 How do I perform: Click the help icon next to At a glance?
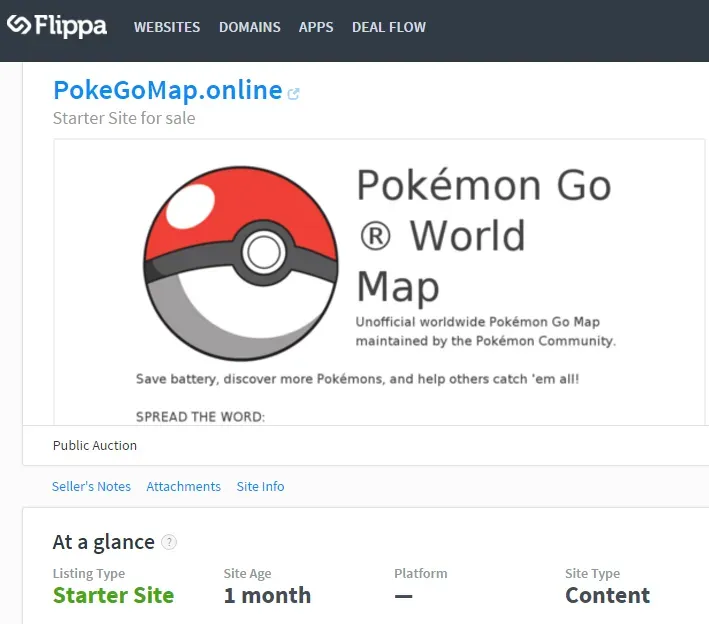point(169,542)
